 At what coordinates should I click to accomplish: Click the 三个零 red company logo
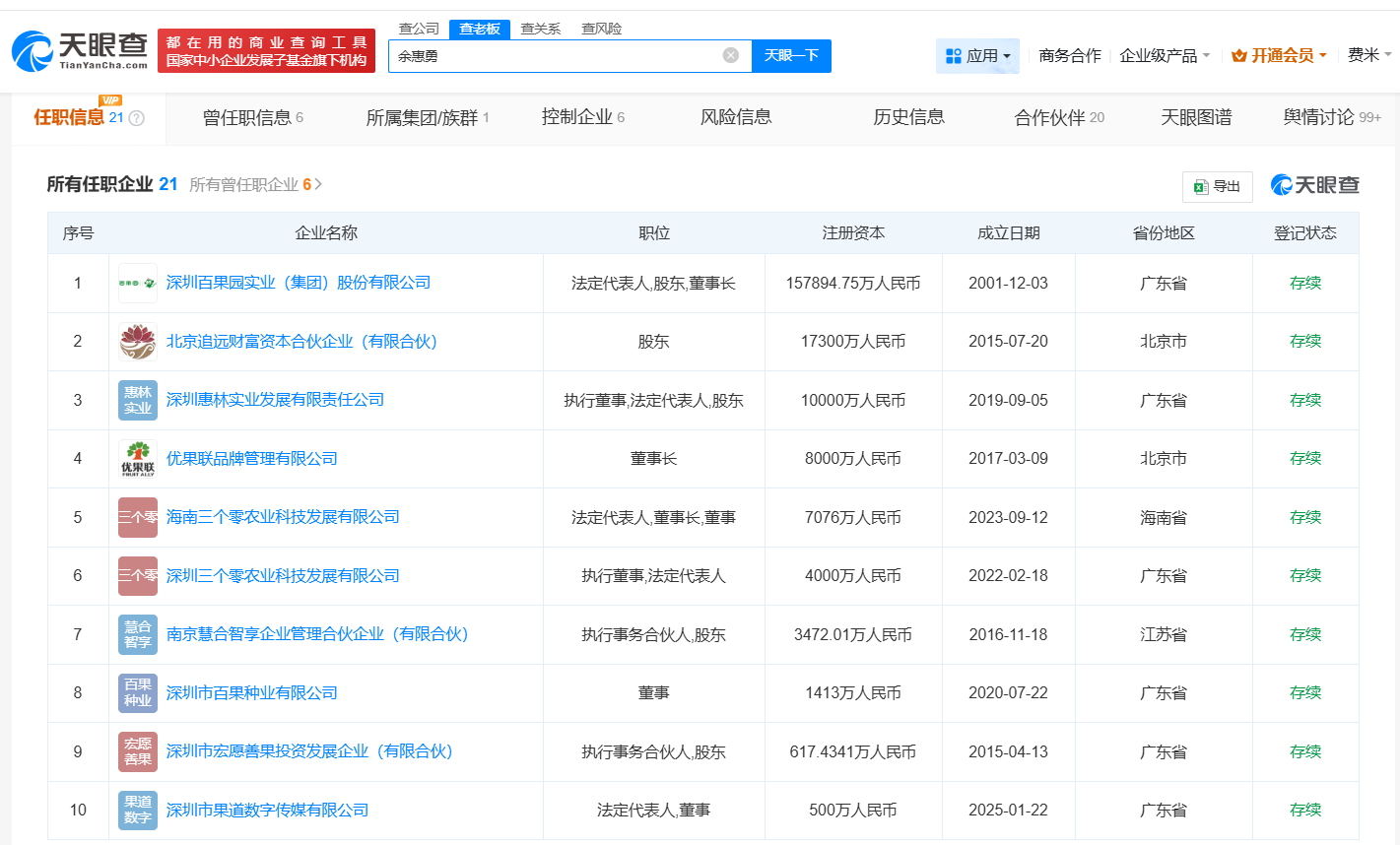tap(137, 517)
